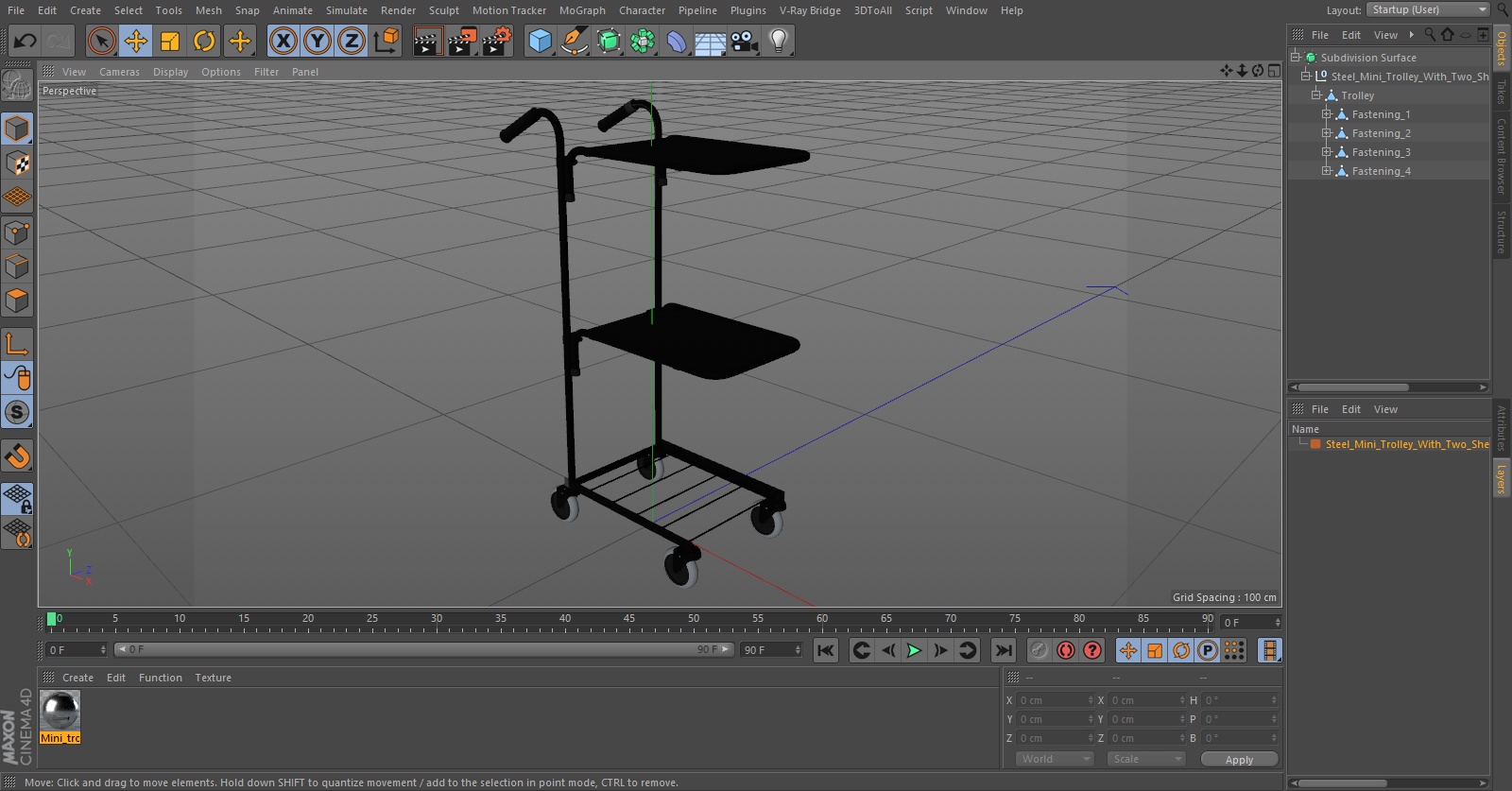Activate the Move tool
The width and height of the screenshot is (1512, 791).
[x=136, y=41]
